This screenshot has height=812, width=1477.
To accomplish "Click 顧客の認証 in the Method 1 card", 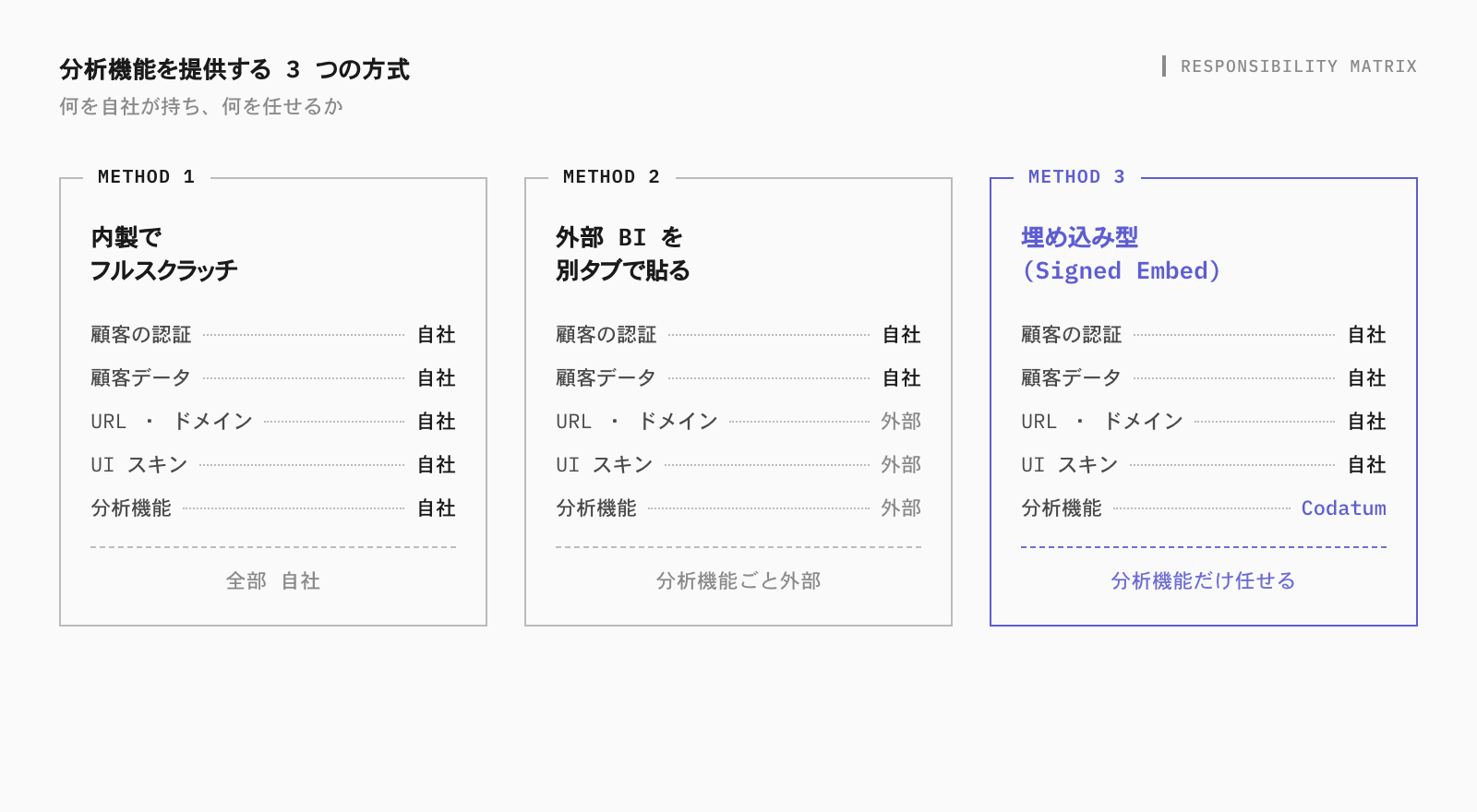I will point(141,334).
